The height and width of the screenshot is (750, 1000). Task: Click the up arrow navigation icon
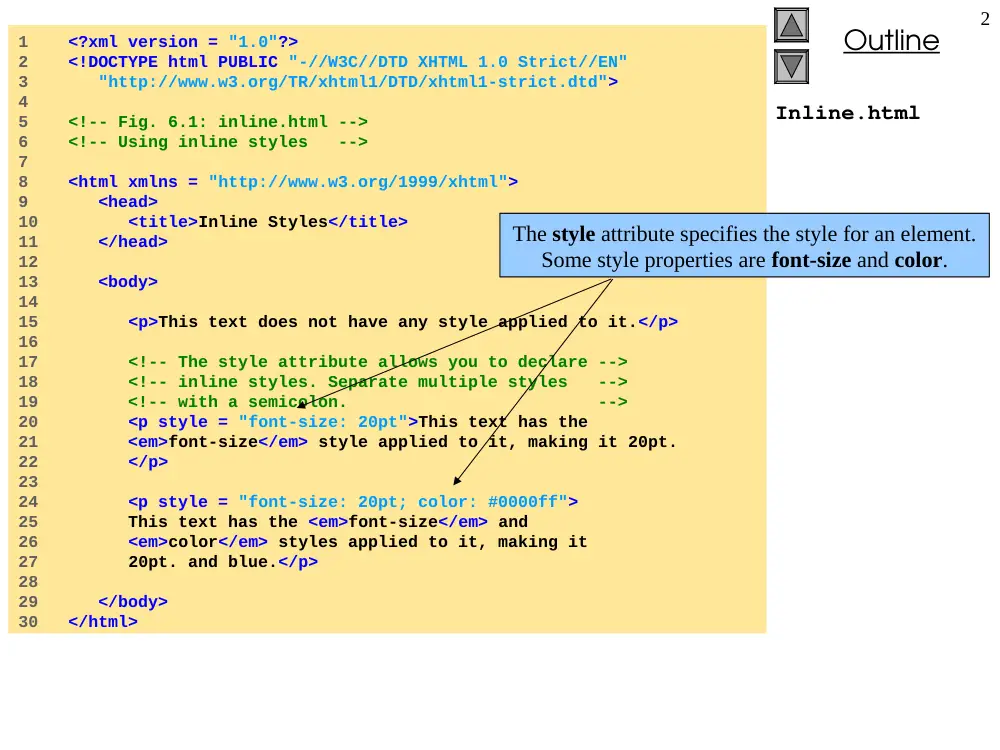tap(791, 25)
